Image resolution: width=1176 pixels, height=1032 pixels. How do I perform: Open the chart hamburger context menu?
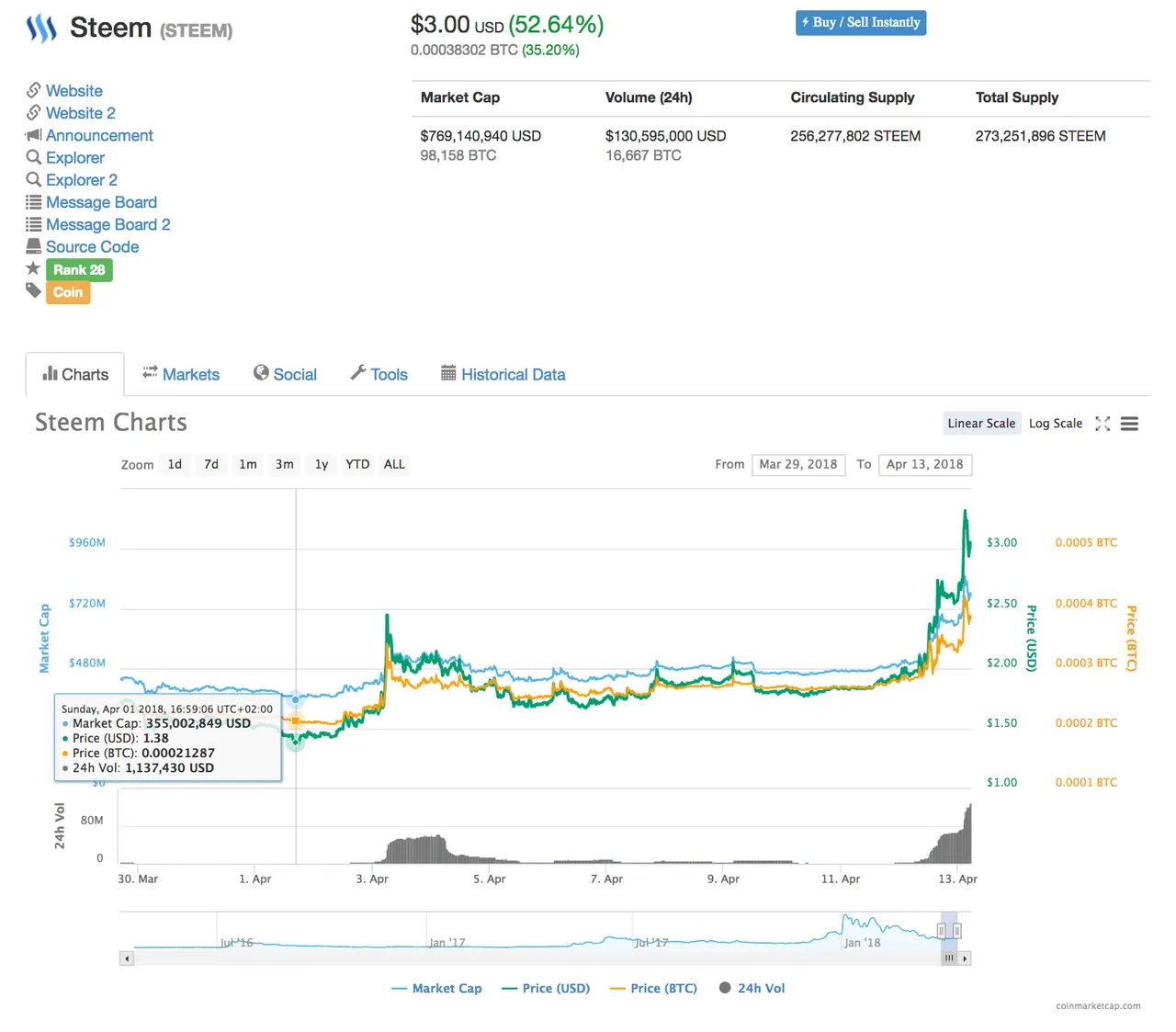pos(1130,424)
